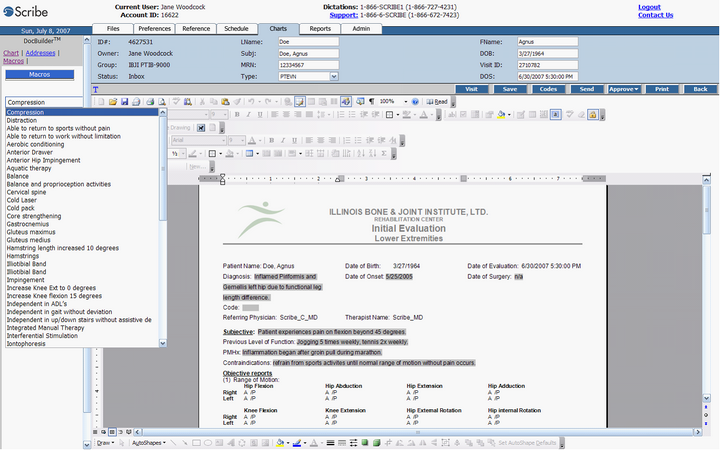Switch to the Reports tab
Viewport: 720px width, 450px height.
(x=320, y=28)
